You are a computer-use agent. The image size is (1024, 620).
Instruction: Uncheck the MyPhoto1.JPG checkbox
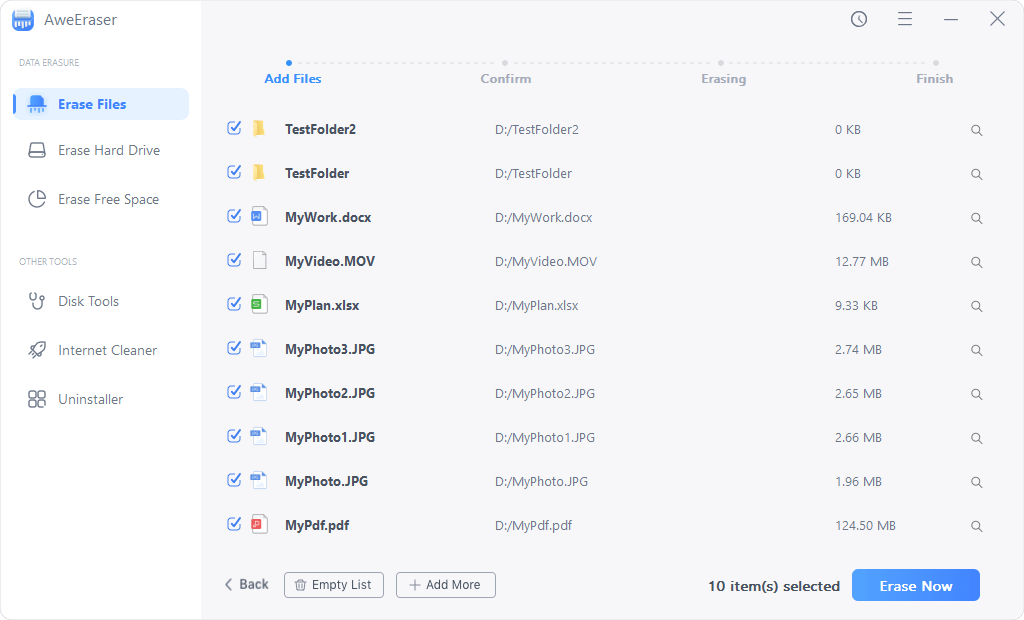click(x=234, y=436)
